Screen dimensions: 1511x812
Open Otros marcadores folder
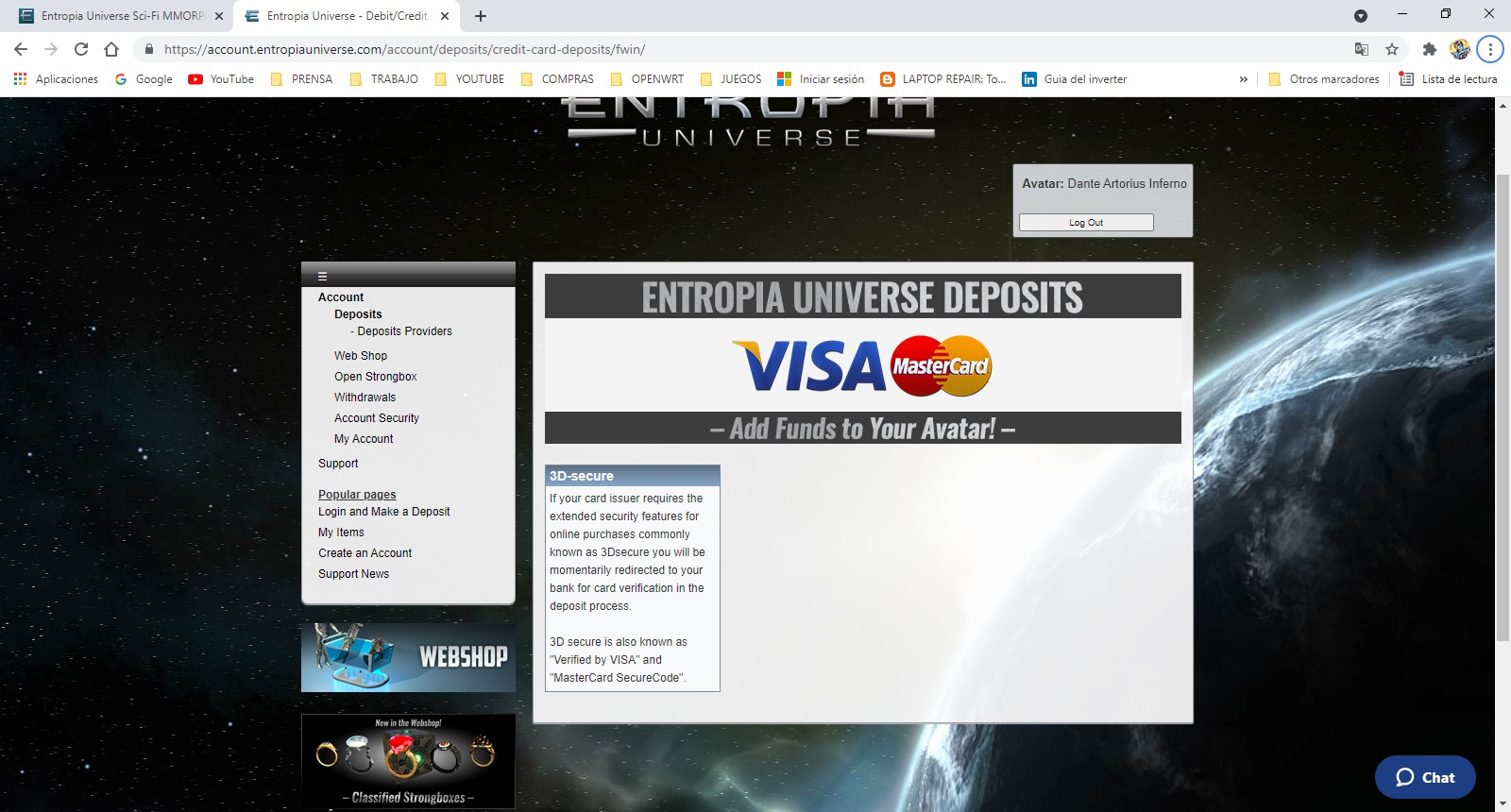click(1324, 79)
